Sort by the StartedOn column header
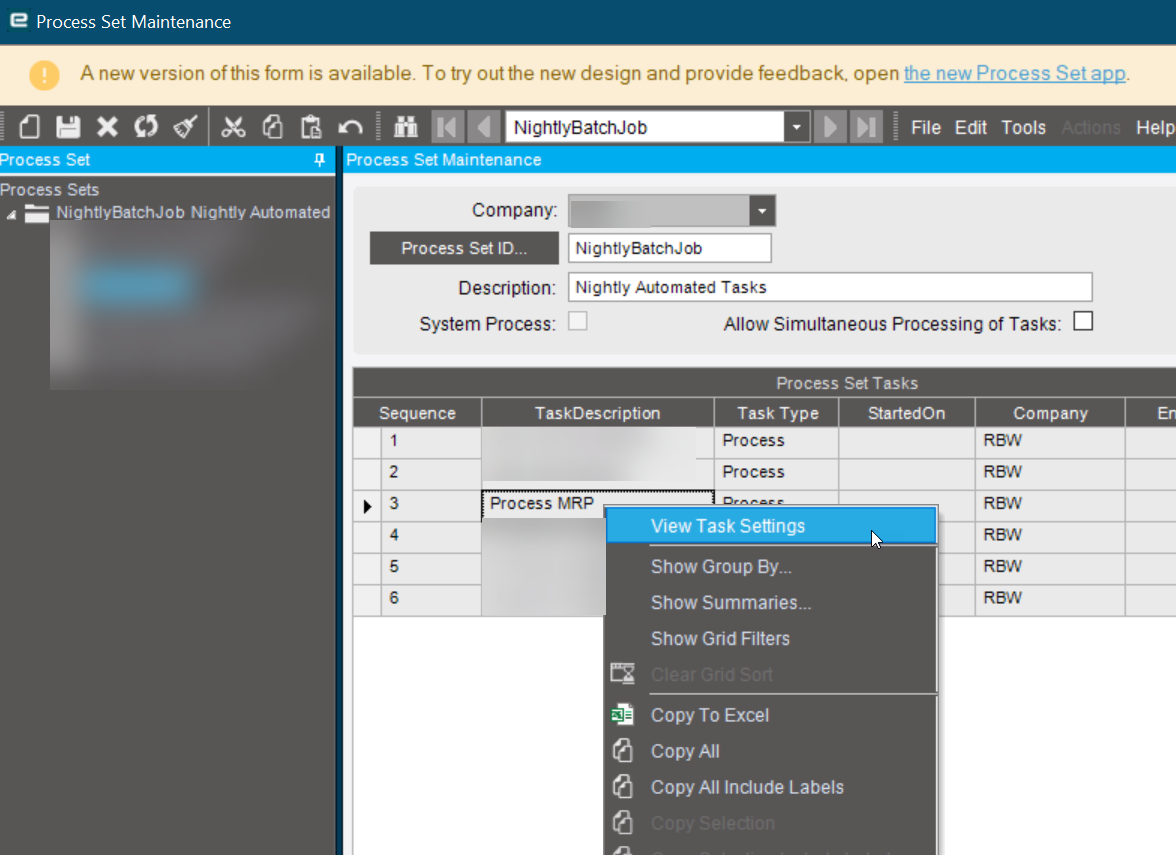 (906, 412)
